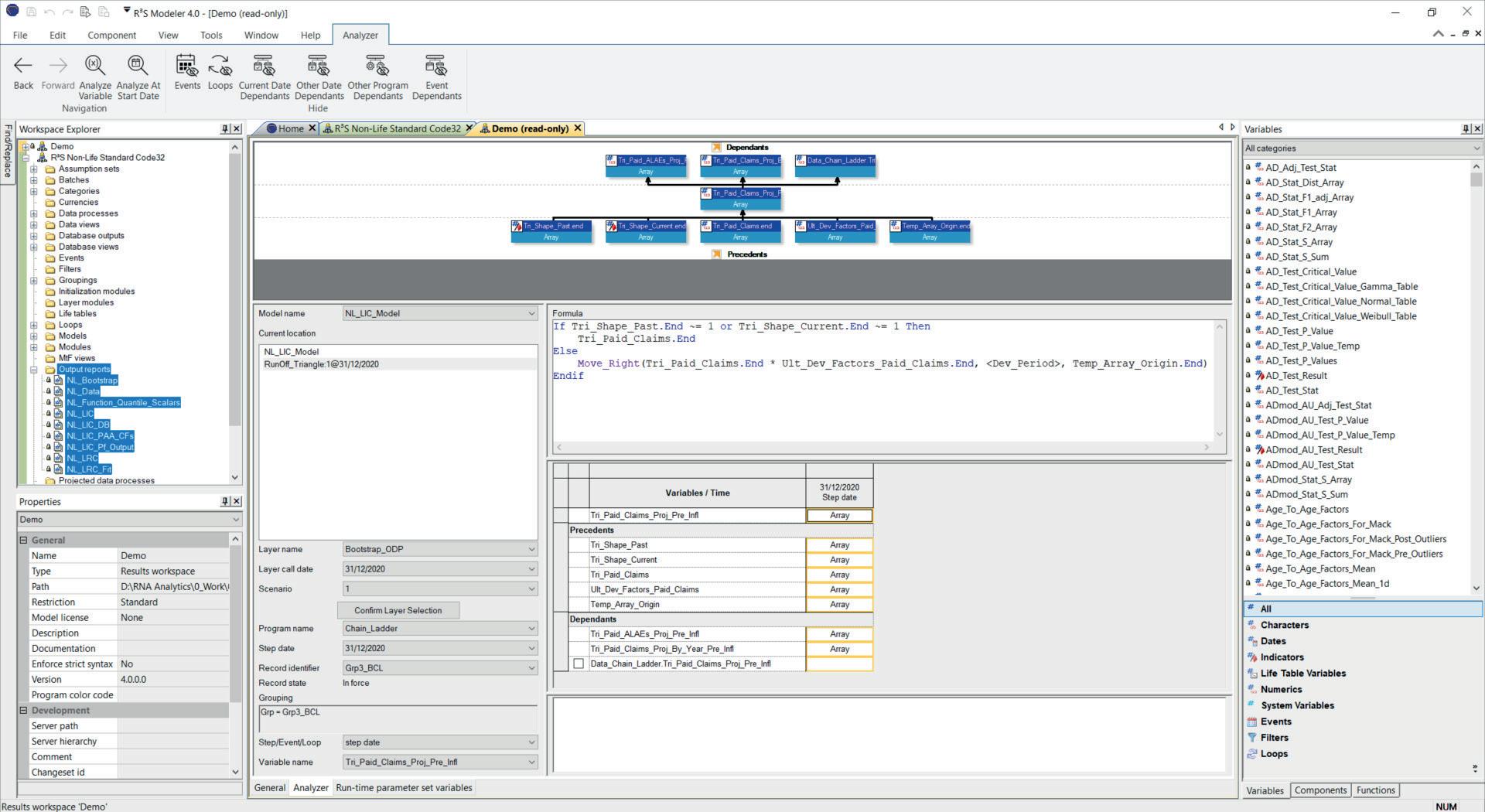Viewport: 1485px width, 812px height.
Task: Pin the Workspace Explorer panel
Action: pyautogui.click(x=225, y=129)
